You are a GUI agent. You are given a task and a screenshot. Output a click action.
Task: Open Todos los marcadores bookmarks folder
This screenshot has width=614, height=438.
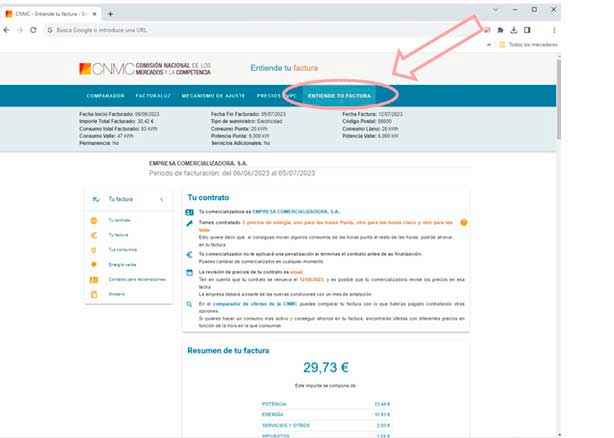529,45
